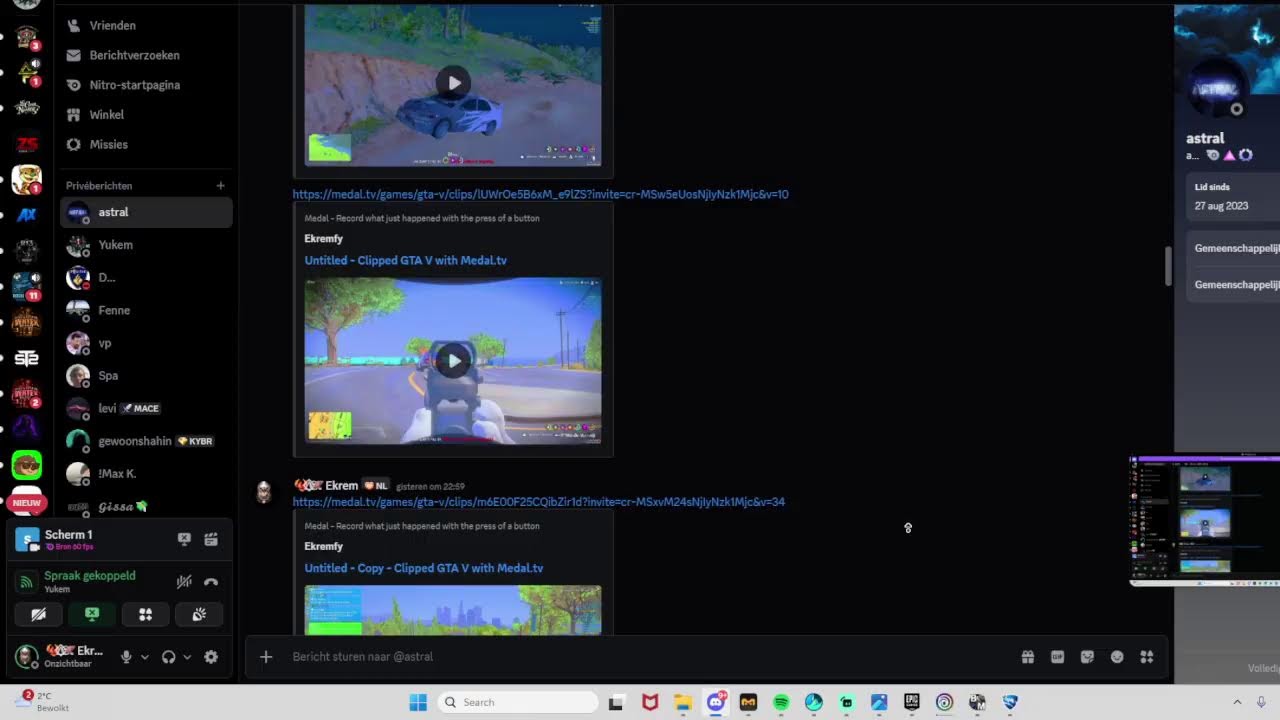Open File Explorer from taskbar

[x=683, y=702]
